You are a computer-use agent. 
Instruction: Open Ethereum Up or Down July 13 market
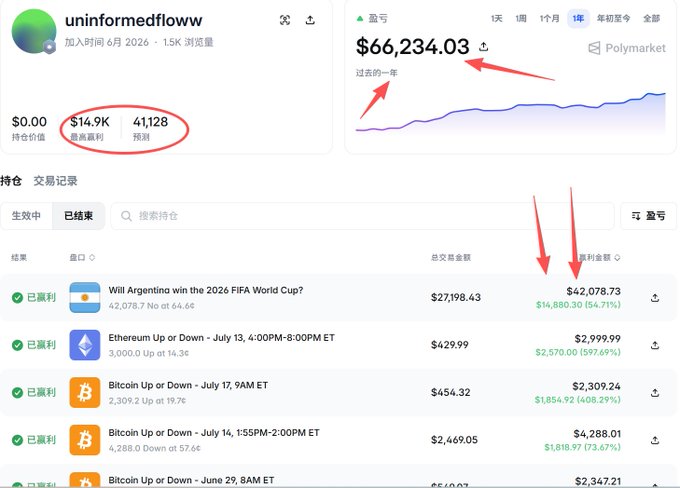coord(222,337)
